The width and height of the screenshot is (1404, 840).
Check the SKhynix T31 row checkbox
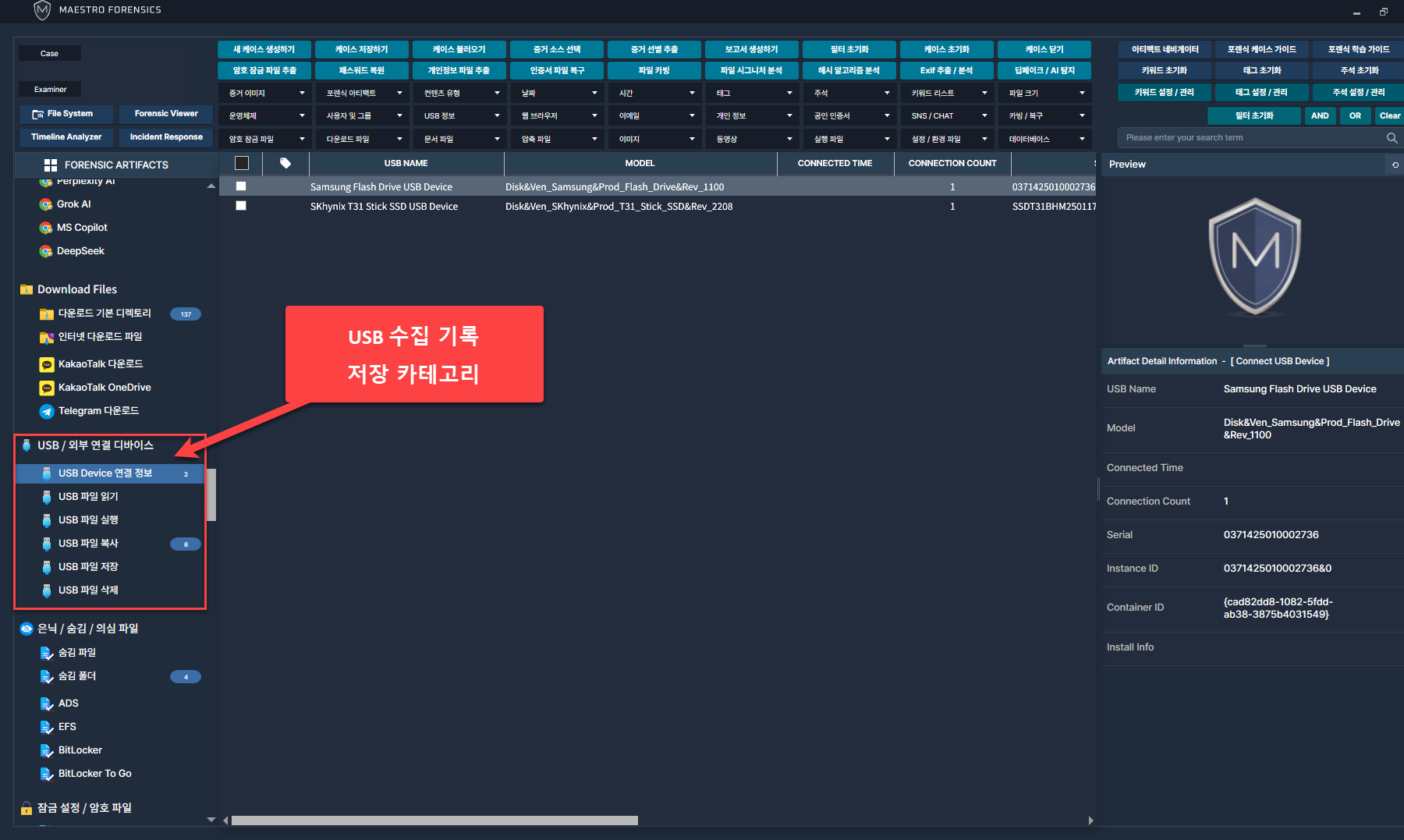coord(241,206)
